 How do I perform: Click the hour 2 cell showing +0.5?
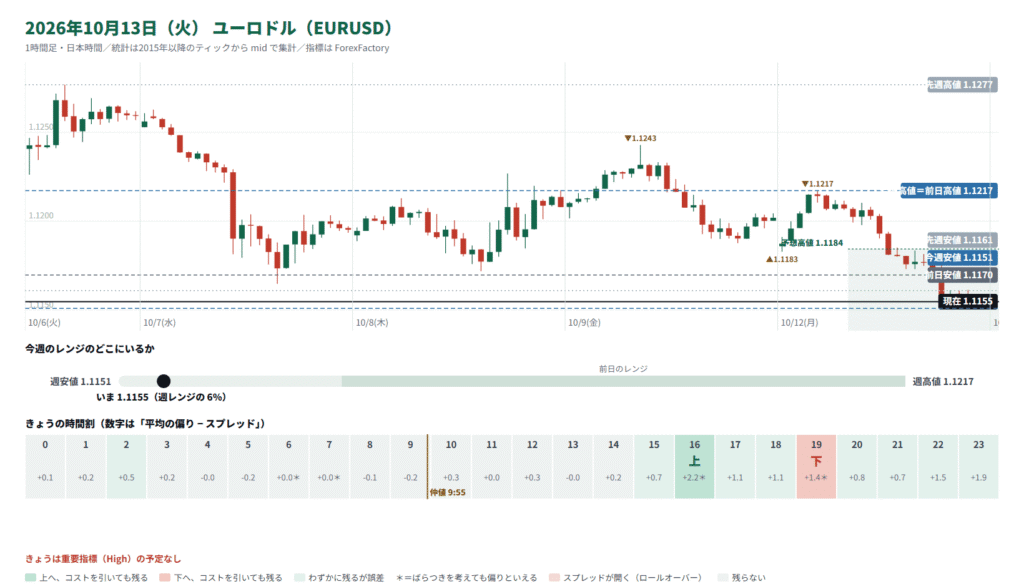pos(126,466)
